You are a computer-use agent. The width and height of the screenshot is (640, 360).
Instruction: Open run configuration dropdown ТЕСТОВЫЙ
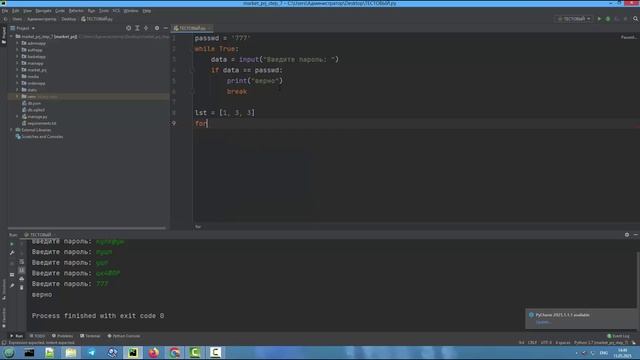pyautogui.click(x=574, y=19)
